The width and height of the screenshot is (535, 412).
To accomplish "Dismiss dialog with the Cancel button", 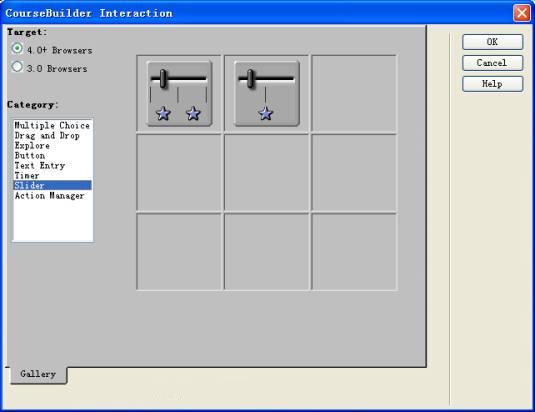I will [x=492, y=63].
